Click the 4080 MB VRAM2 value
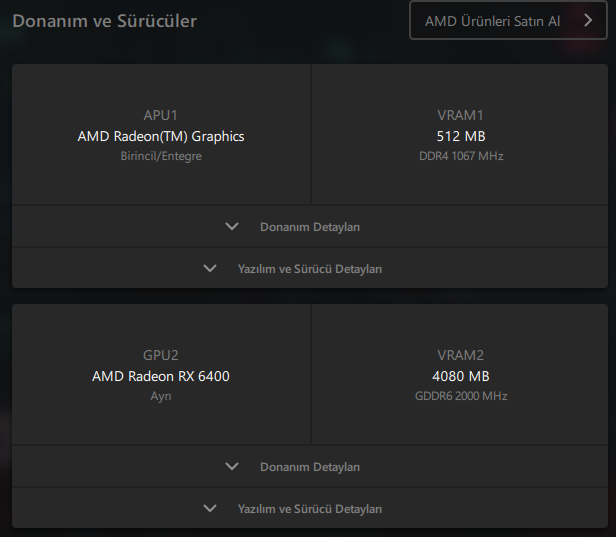Screen dimensions: 616x537 (461, 376)
